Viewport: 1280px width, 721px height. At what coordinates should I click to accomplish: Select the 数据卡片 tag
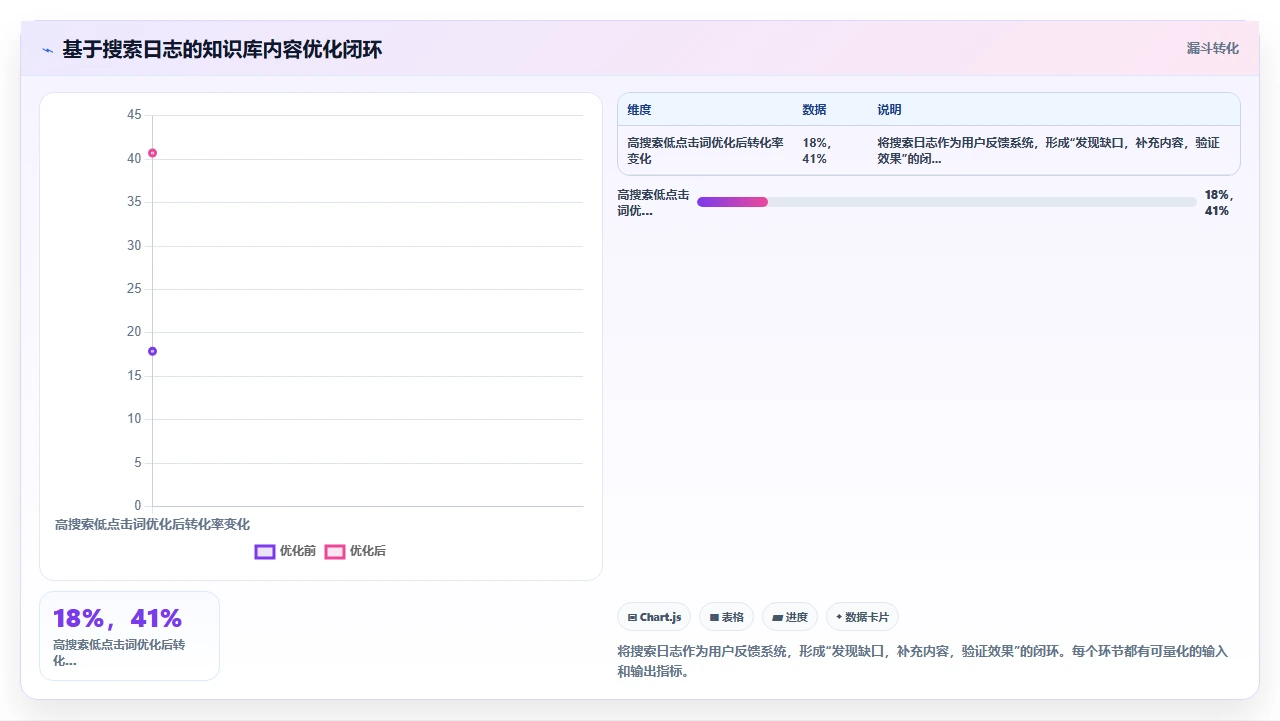tap(862, 617)
